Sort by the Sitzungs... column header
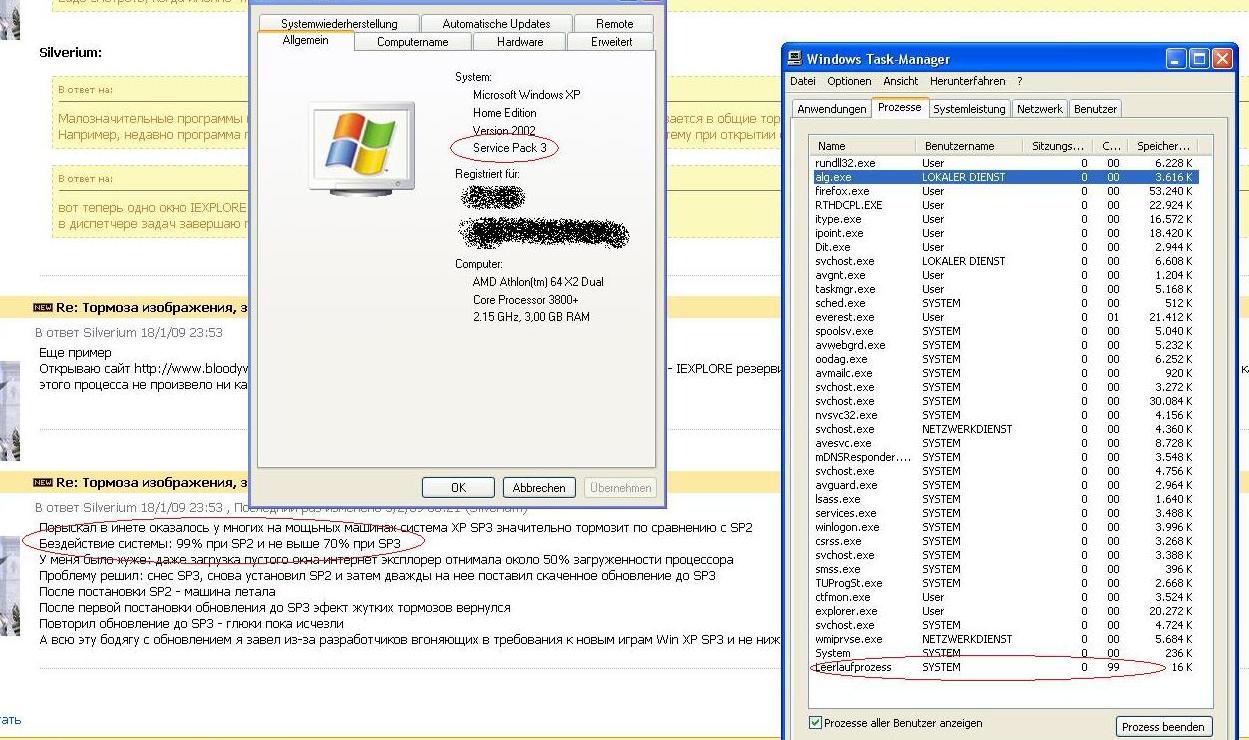 [1057, 146]
